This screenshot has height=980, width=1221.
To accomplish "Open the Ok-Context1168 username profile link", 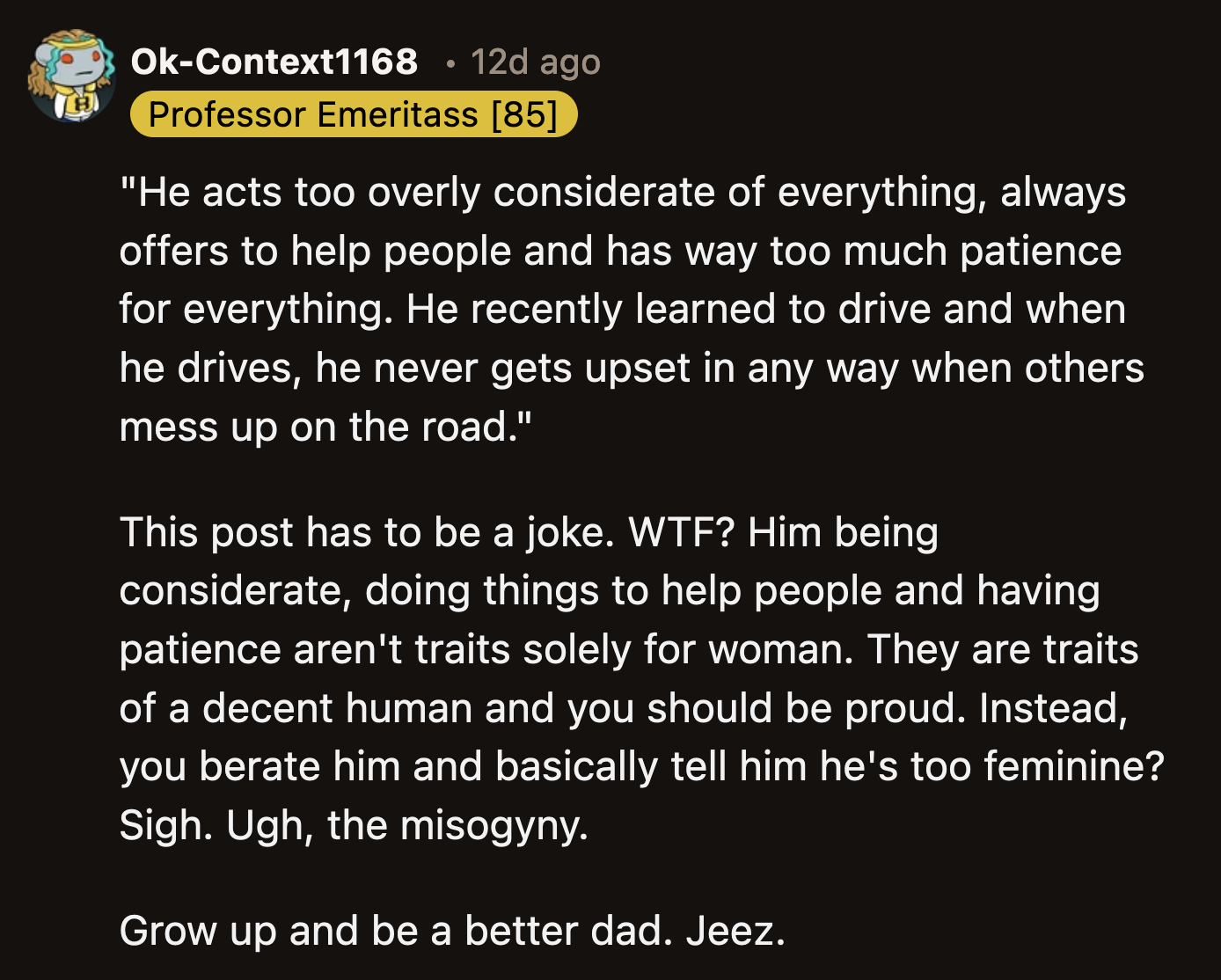I will [x=274, y=62].
